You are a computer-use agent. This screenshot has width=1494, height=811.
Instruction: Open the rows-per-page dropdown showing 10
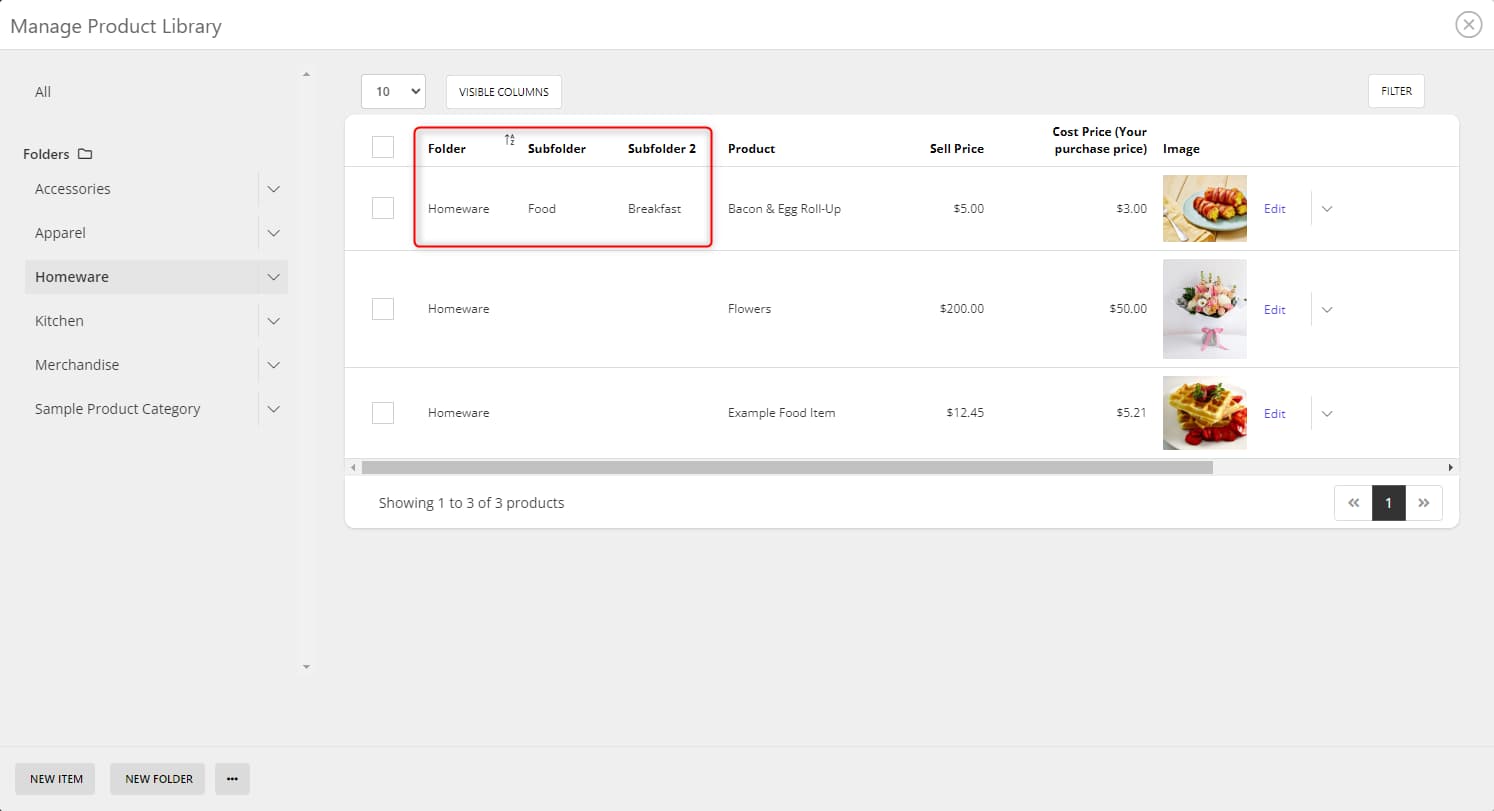point(393,91)
